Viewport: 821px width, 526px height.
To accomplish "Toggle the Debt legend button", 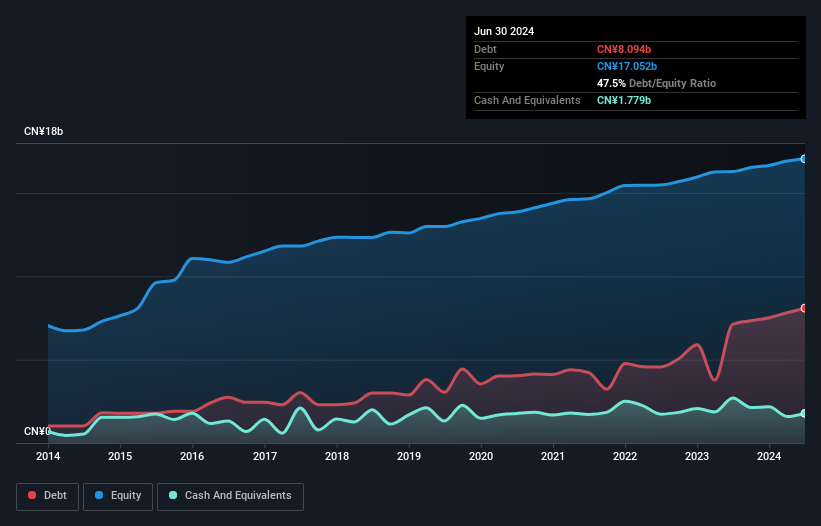I will pyautogui.click(x=48, y=496).
